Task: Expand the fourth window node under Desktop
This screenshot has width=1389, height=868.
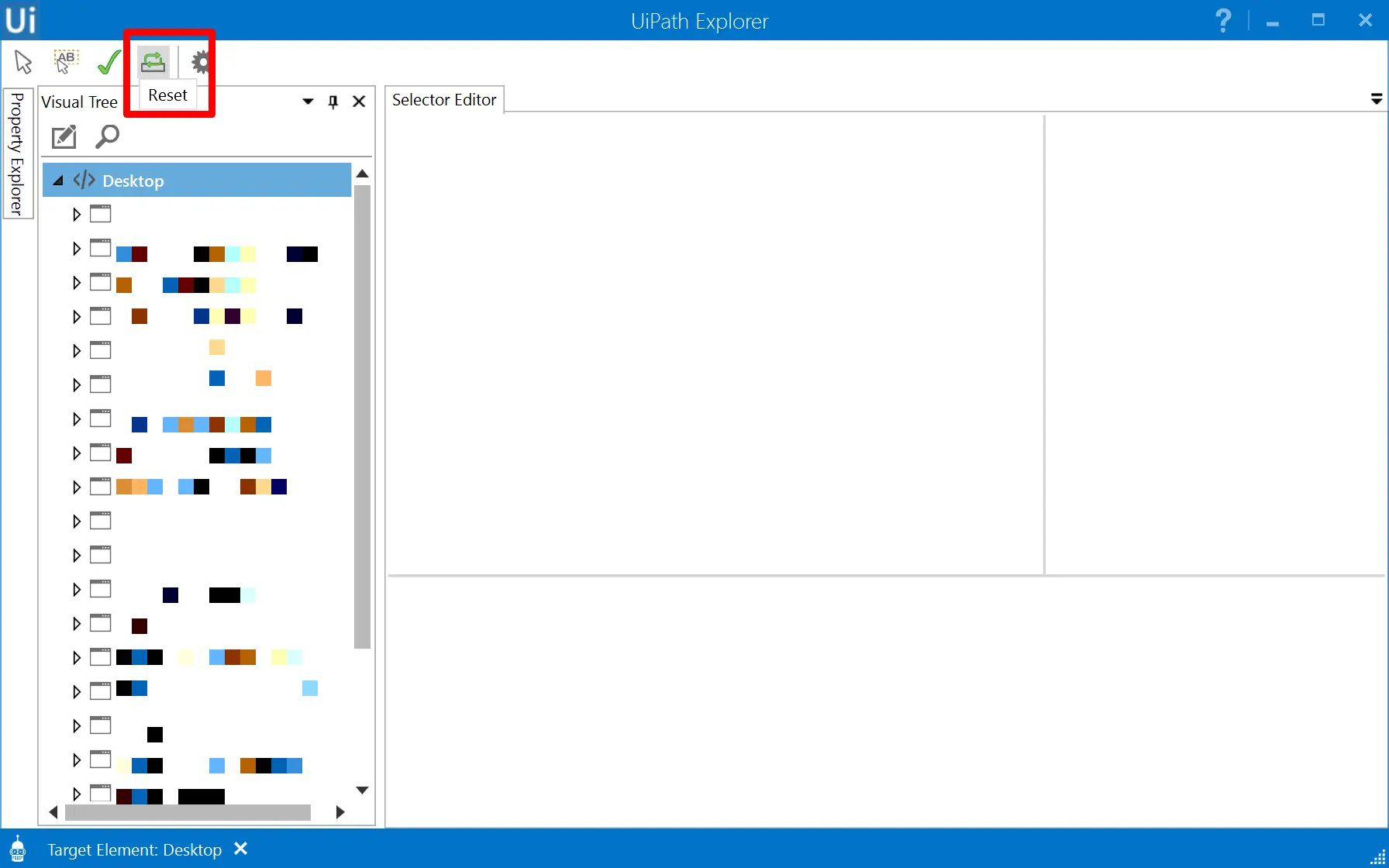Action: pyautogui.click(x=76, y=317)
